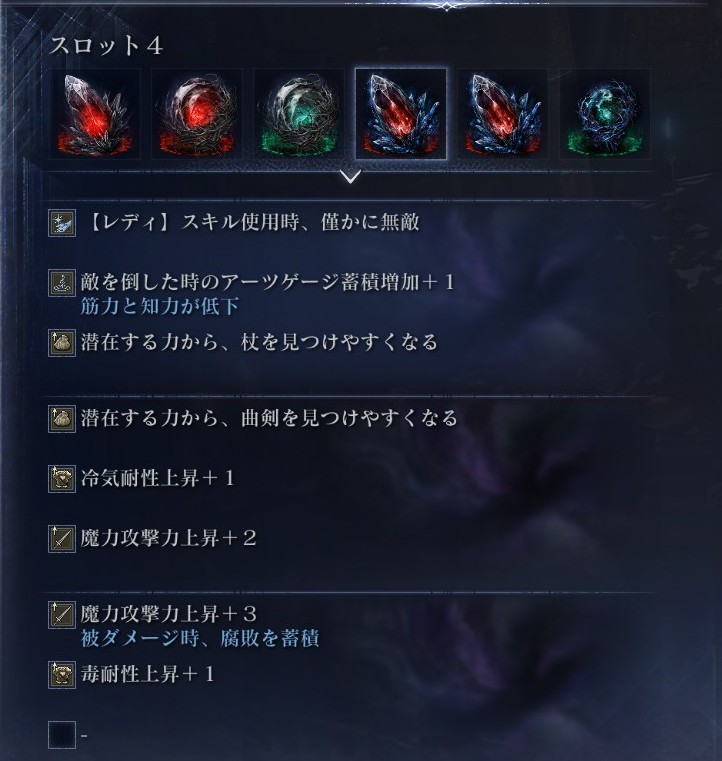The image size is (722, 761).
Task: Click the スロット4 heading
Action: tap(106, 46)
